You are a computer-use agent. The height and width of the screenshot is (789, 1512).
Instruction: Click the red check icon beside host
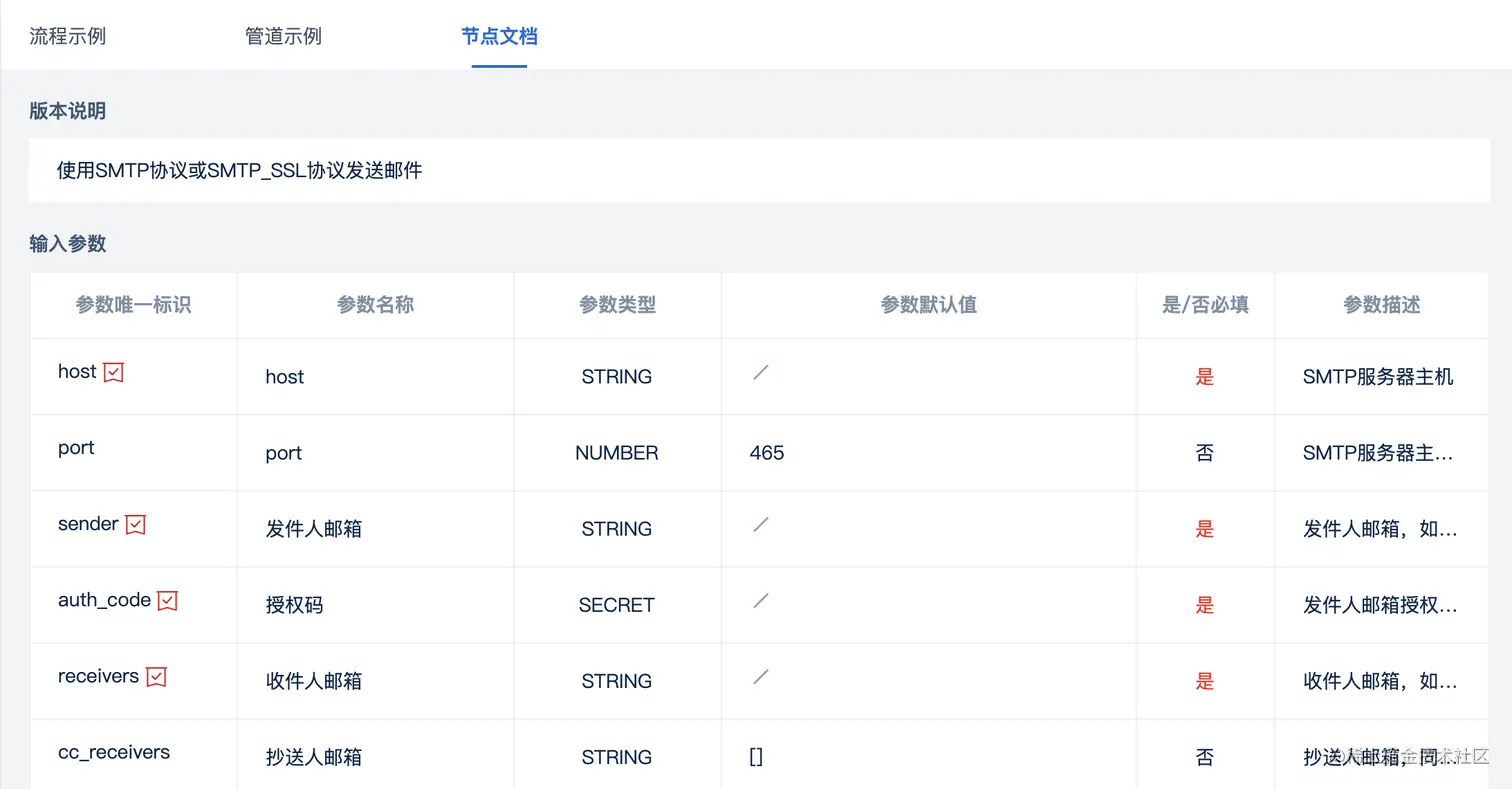pyautogui.click(x=114, y=373)
